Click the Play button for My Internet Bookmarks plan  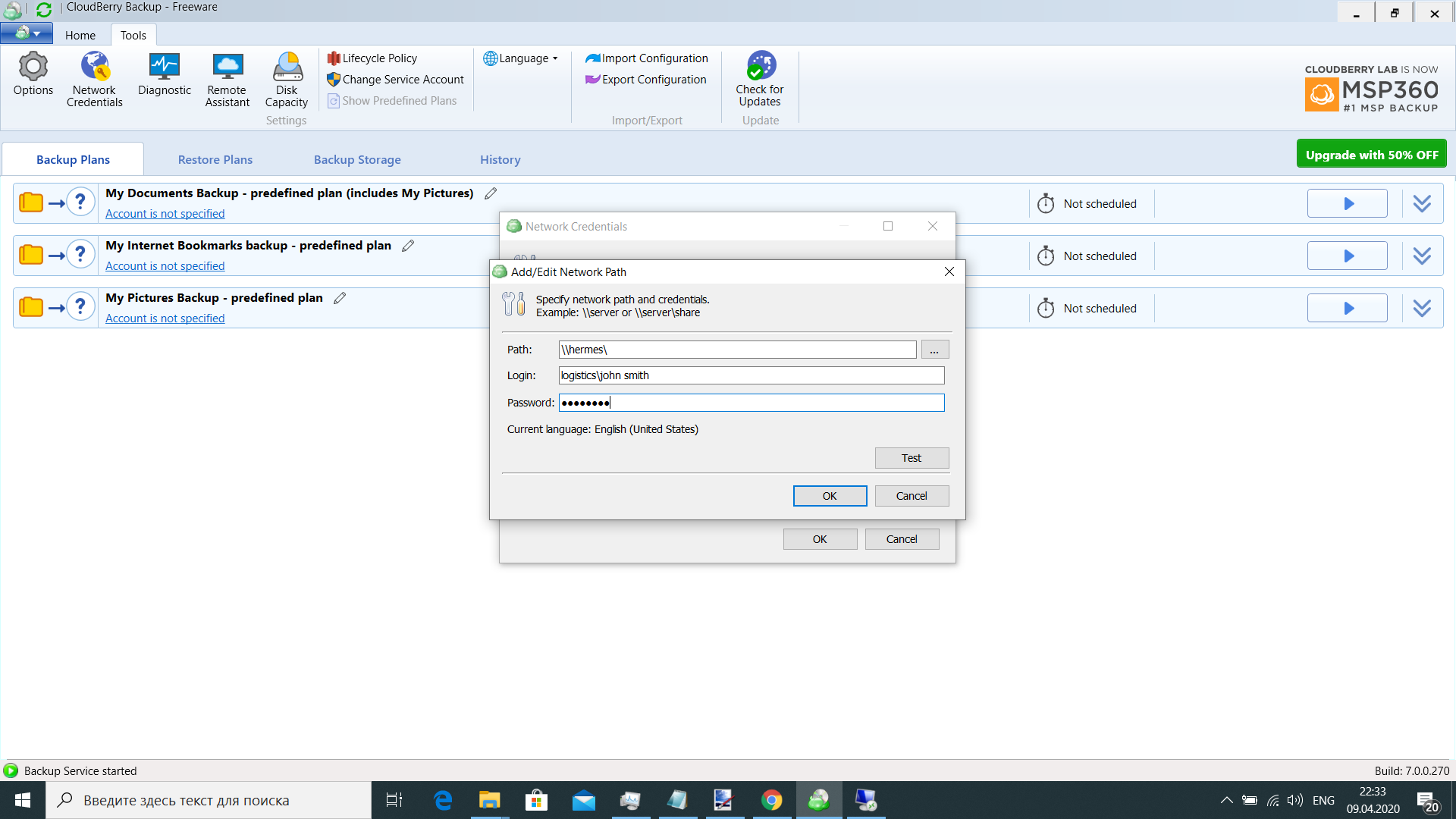(x=1348, y=255)
